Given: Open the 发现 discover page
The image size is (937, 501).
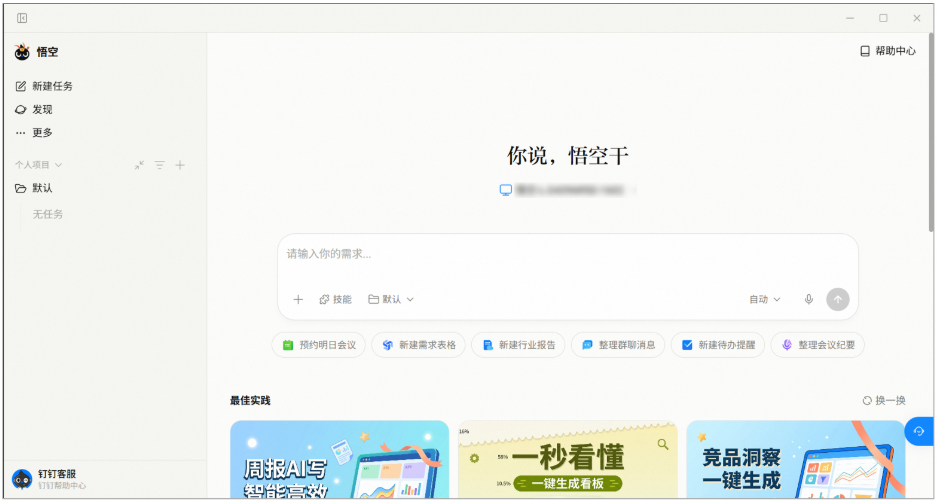Looking at the screenshot, I should pos(34,109).
